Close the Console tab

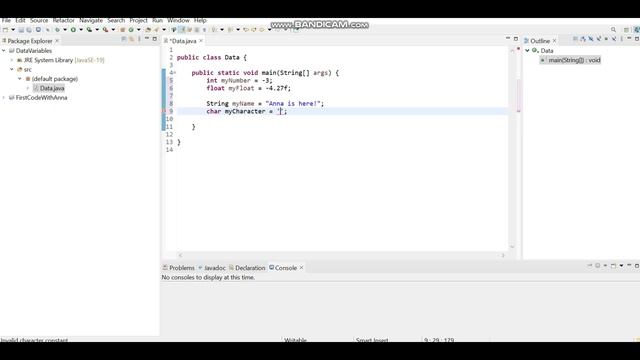tap(302, 268)
